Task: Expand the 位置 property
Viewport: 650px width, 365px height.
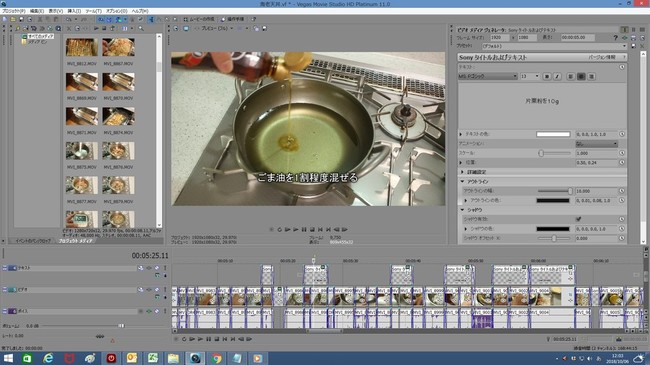Action: [461, 163]
